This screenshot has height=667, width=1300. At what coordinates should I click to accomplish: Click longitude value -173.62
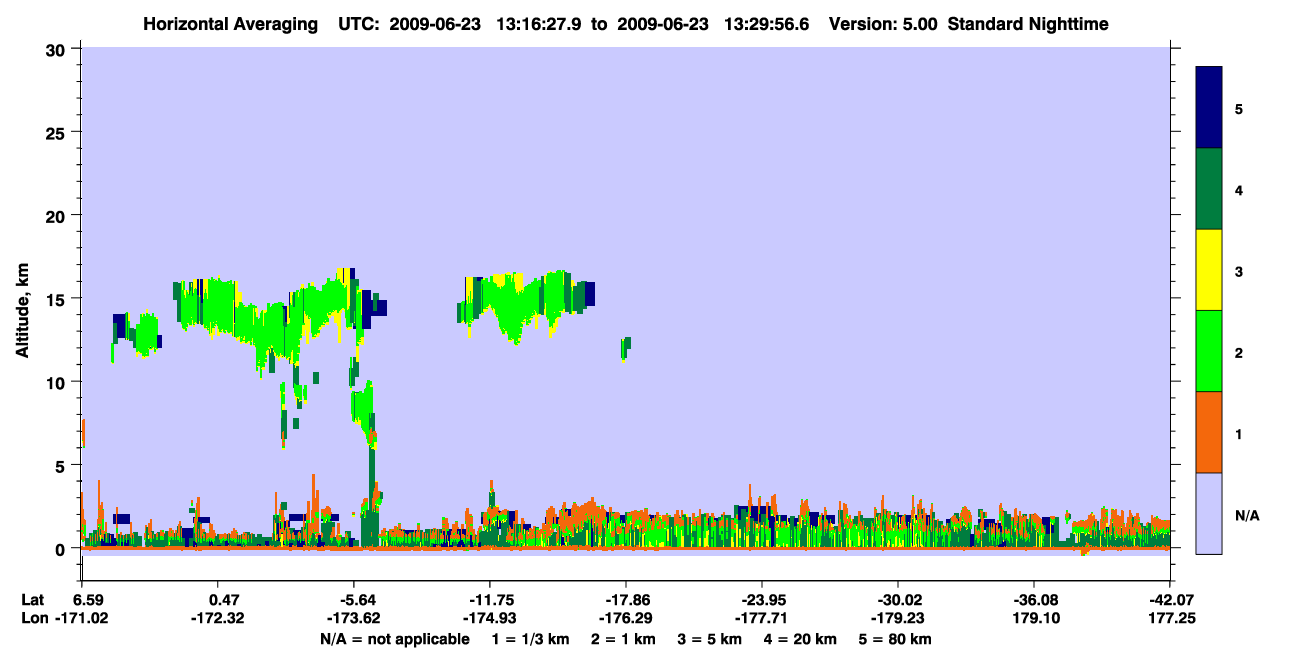(x=353, y=618)
